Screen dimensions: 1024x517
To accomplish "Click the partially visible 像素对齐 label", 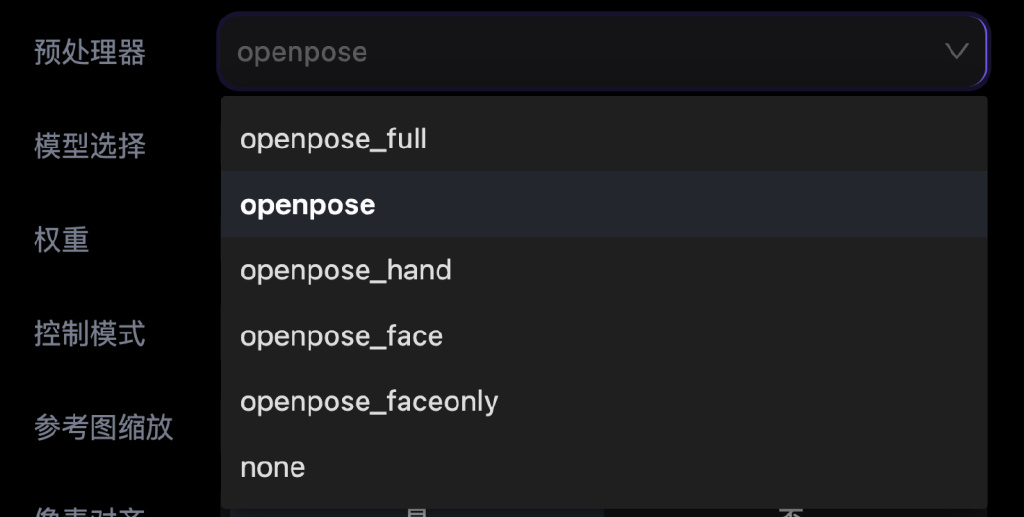I will point(90,512).
